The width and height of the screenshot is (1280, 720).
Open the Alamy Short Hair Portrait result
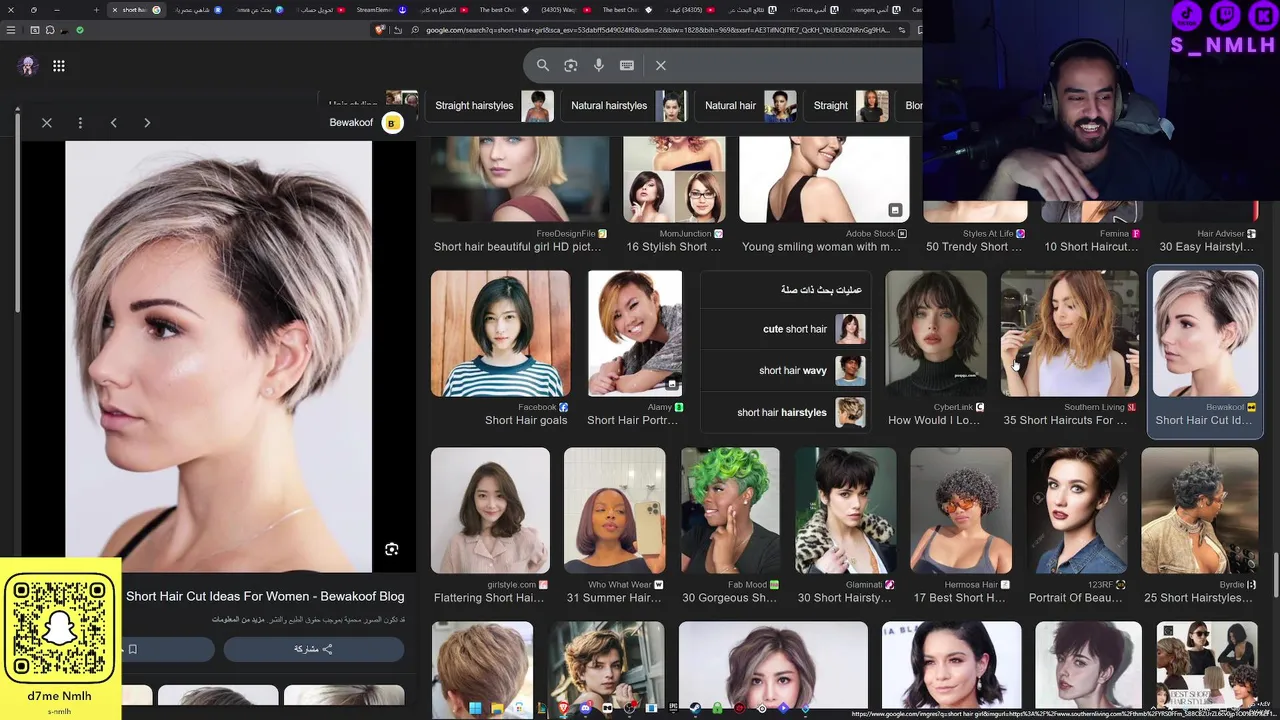click(635, 348)
